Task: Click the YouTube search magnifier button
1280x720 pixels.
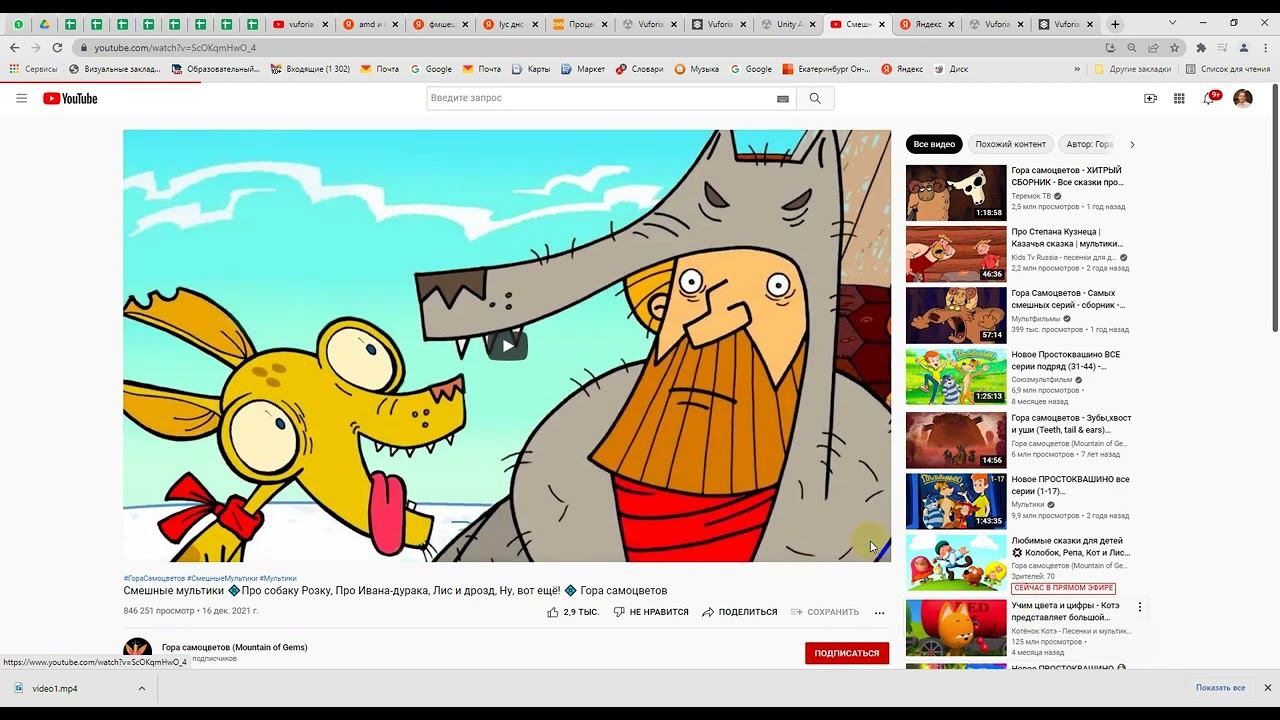Action: 815,98
